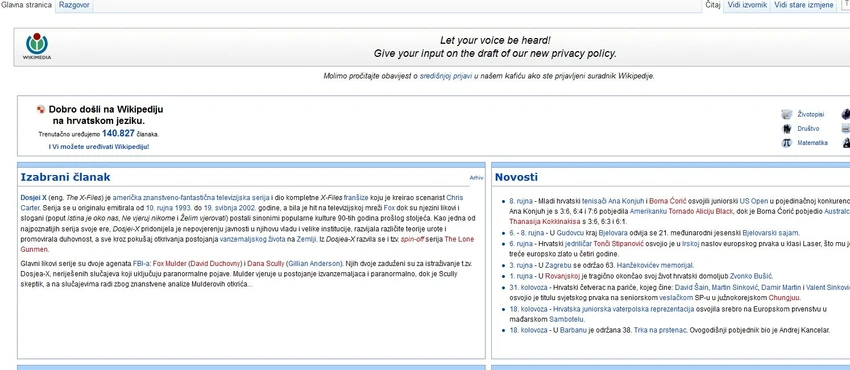Screen dimensions: 850x370
Task: Select the Glavna stranica tab
Action: [27, 5]
